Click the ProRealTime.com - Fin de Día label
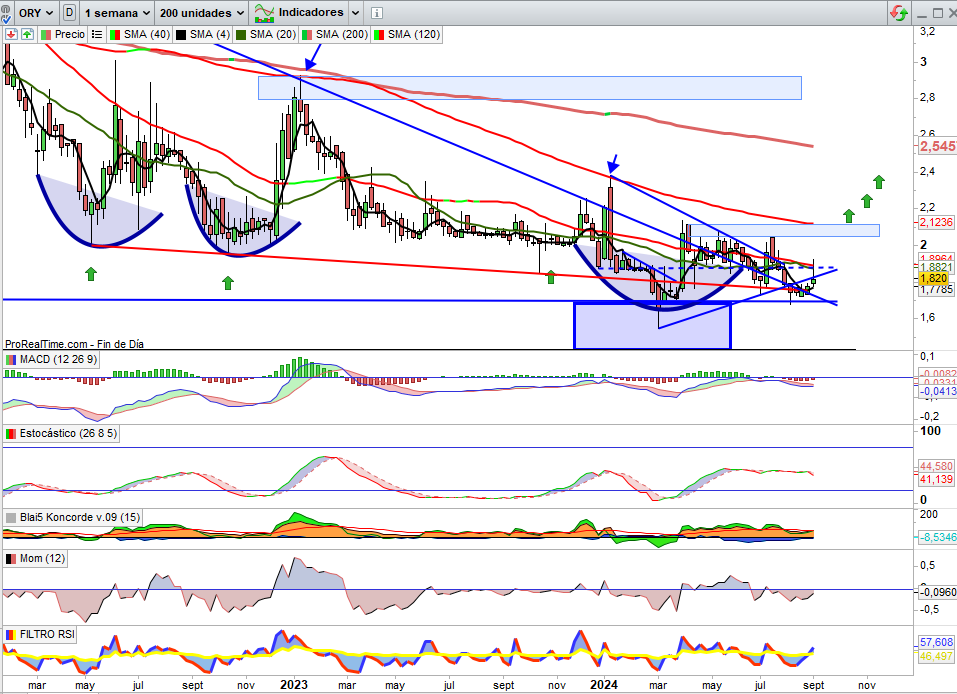The image size is (957, 694). (x=74, y=344)
